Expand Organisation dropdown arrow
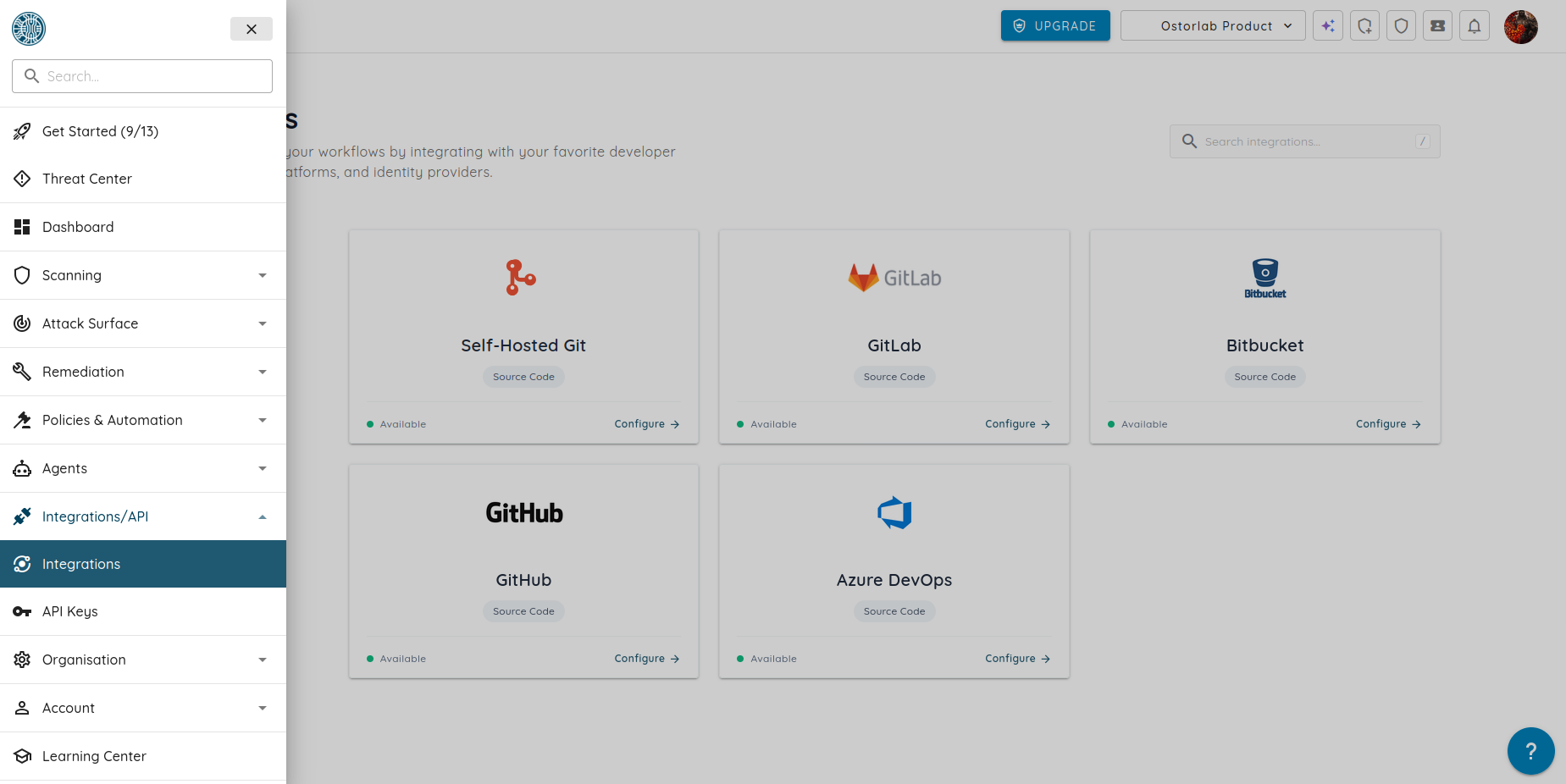 pyautogui.click(x=263, y=660)
